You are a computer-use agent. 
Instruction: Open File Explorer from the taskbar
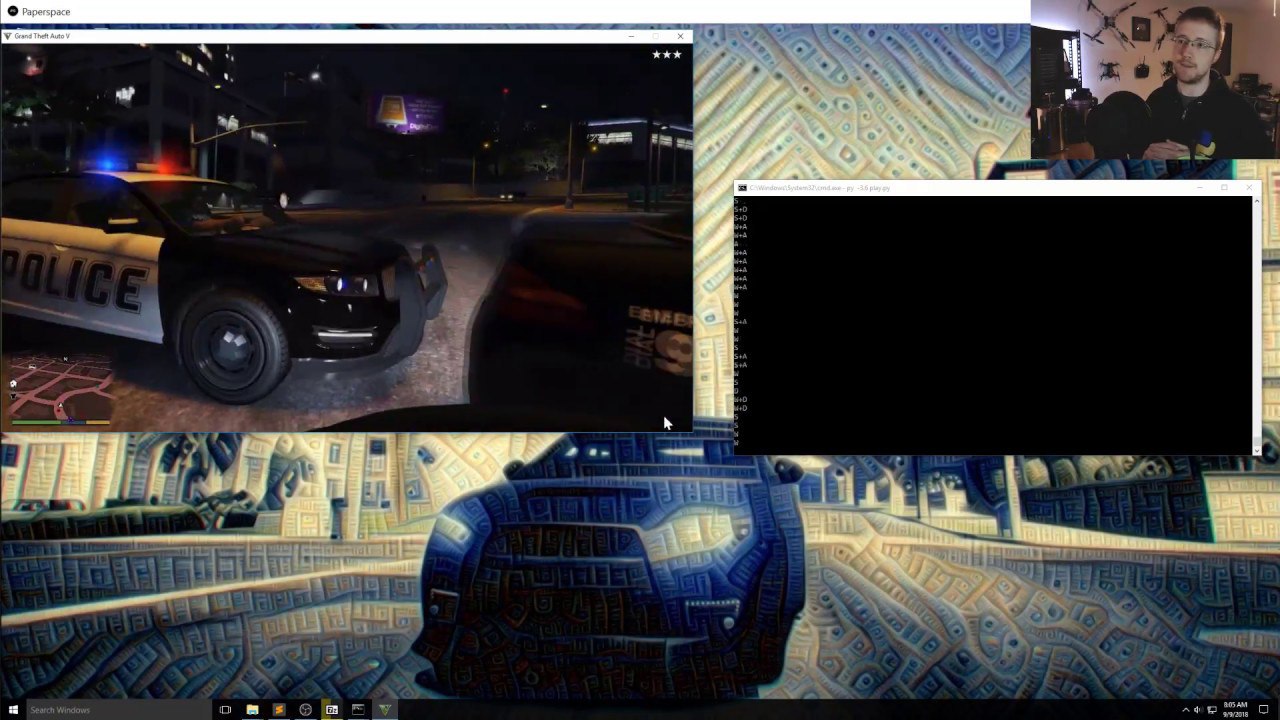click(252, 710)
